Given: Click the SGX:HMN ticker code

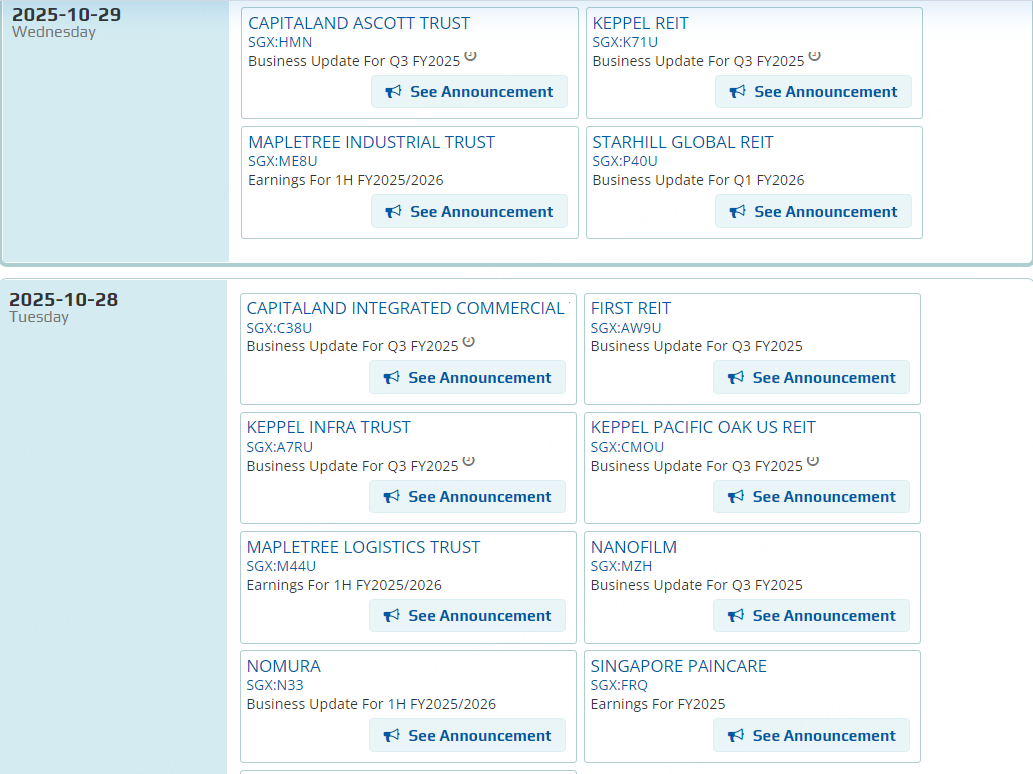Looking at the screenshot, I should pyautogui.click(x=280, y=42).
